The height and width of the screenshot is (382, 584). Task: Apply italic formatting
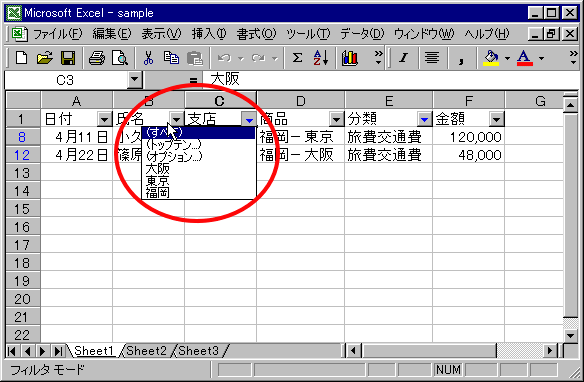pyautogui.click(x=403, y=58)
